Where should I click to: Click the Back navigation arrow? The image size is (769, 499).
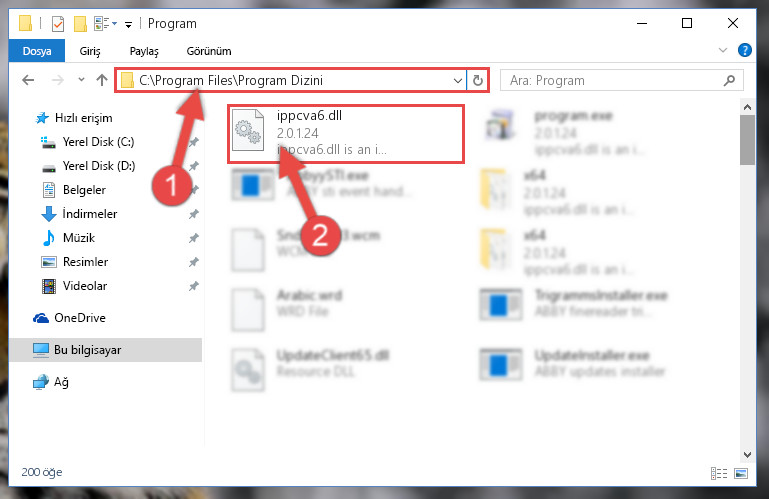coord(28,80)
